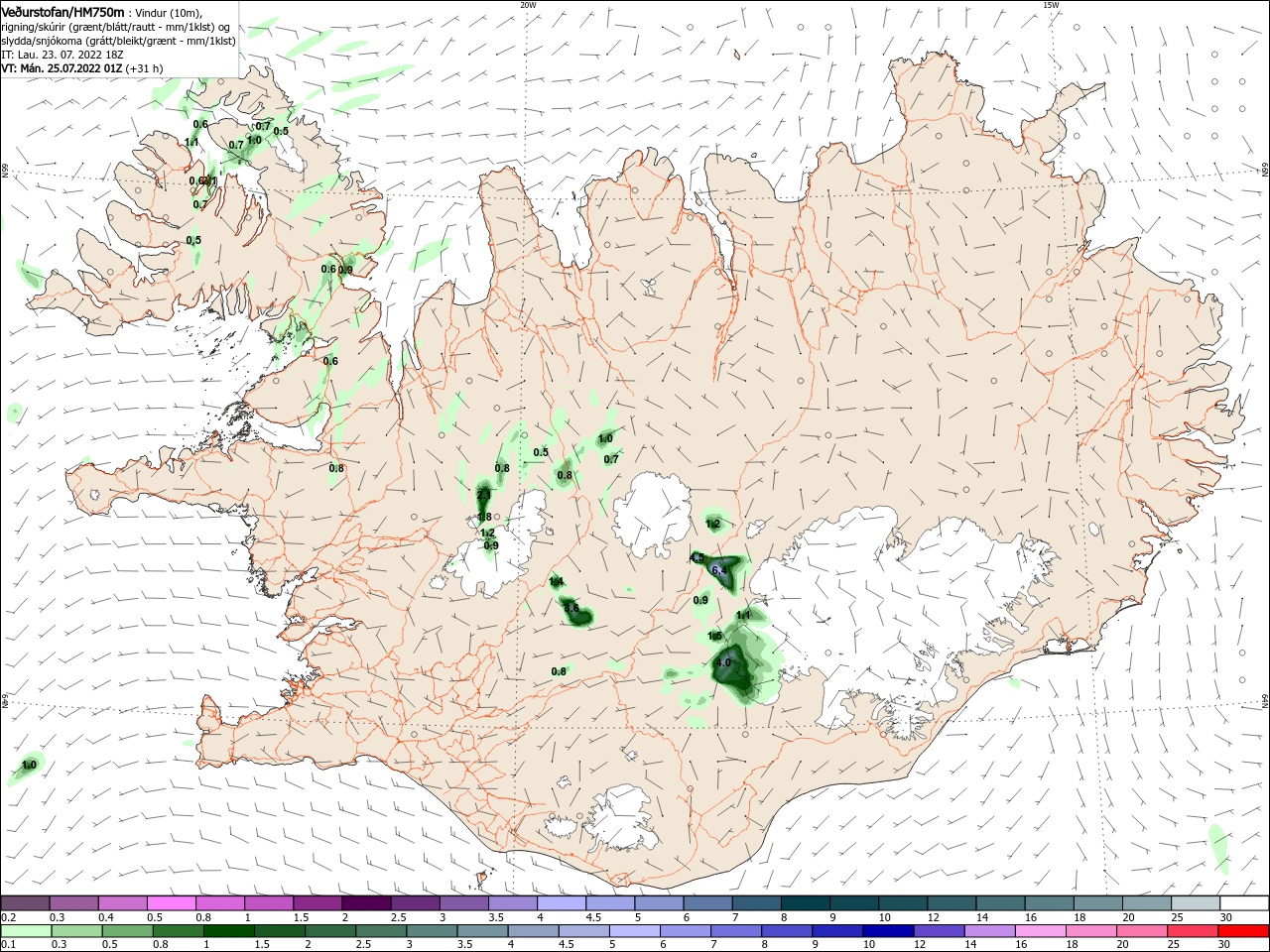Click the slate blue snow swatch between 6 and 7
The width and height of the screenshot is (1270, 952).
pyautogui.click(x=707, y=903)
